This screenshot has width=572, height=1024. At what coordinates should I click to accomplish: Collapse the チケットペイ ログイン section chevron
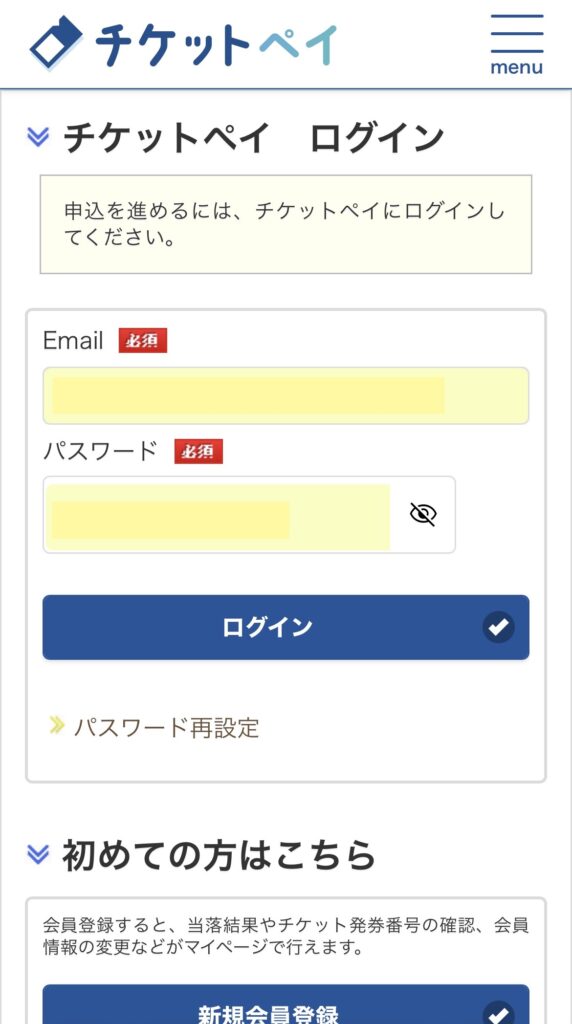click(38, 136)
